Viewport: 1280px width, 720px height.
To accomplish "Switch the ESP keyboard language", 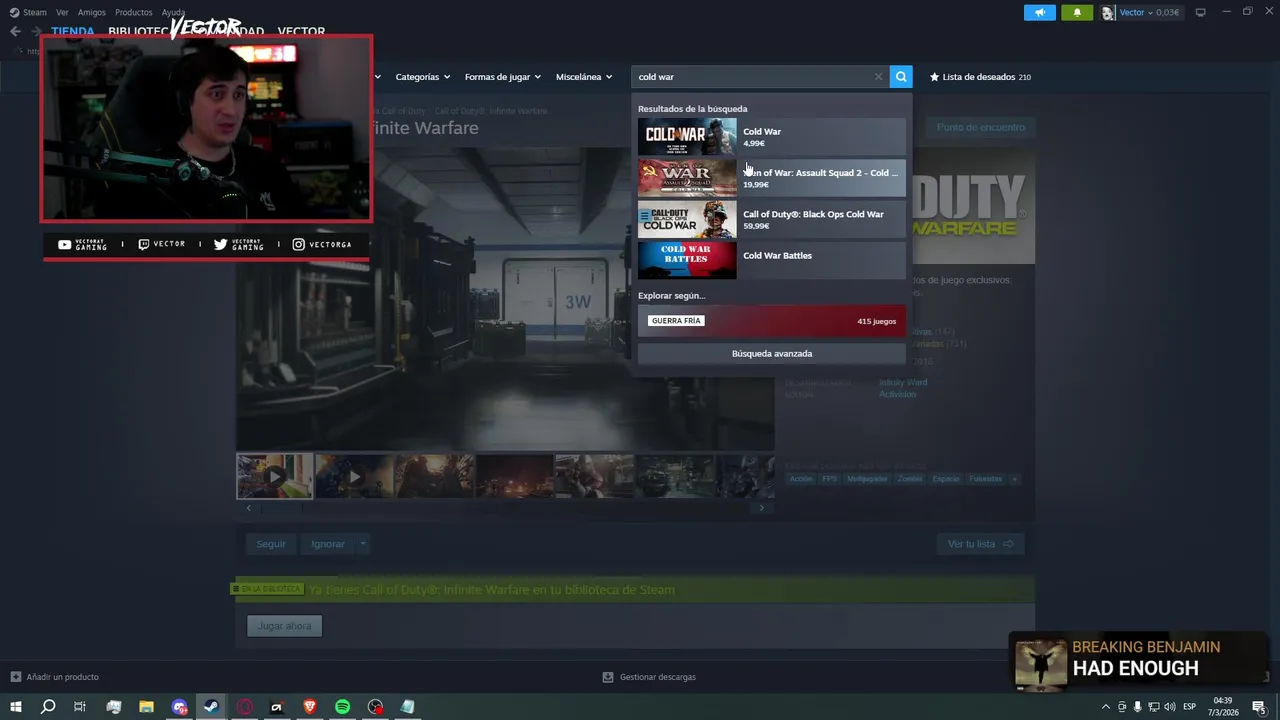I will coord(1190,707).
